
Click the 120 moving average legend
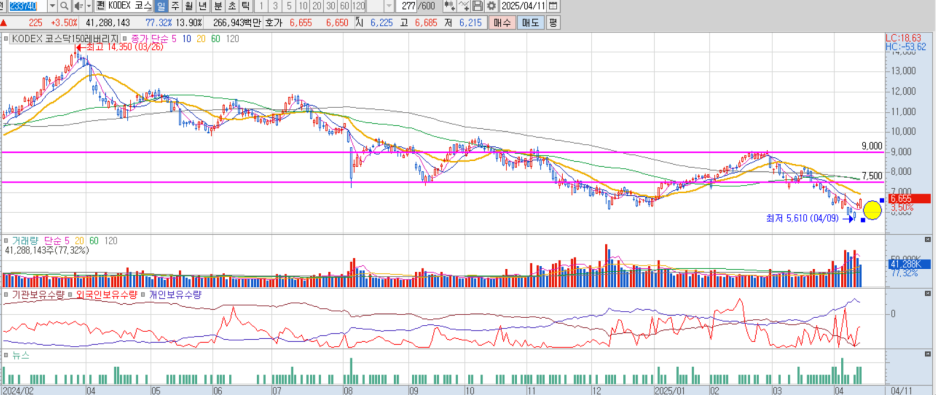click(233, 39)
